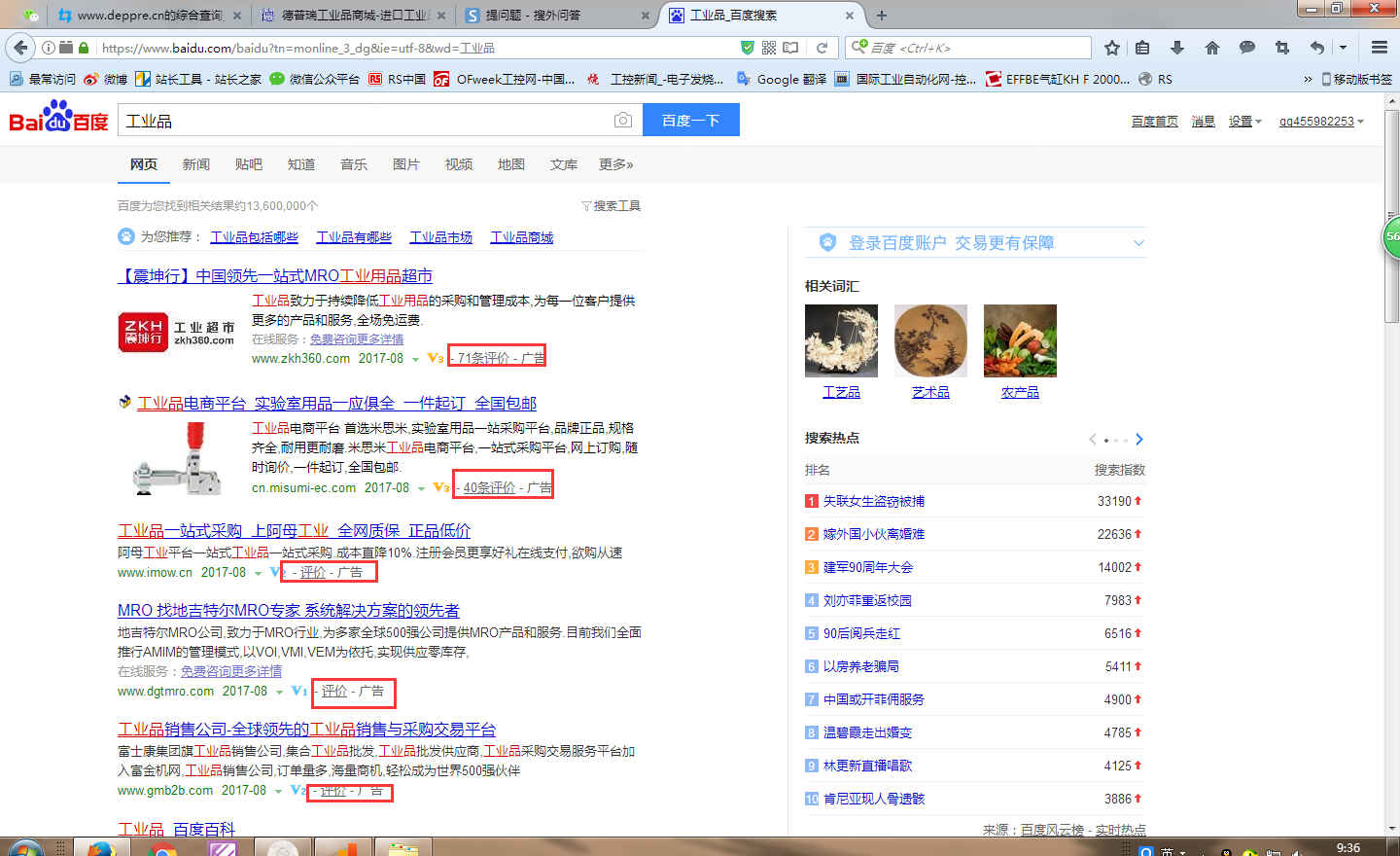Go to the home page icon
Screen dimensions: 1400x856
[1212, 48]
